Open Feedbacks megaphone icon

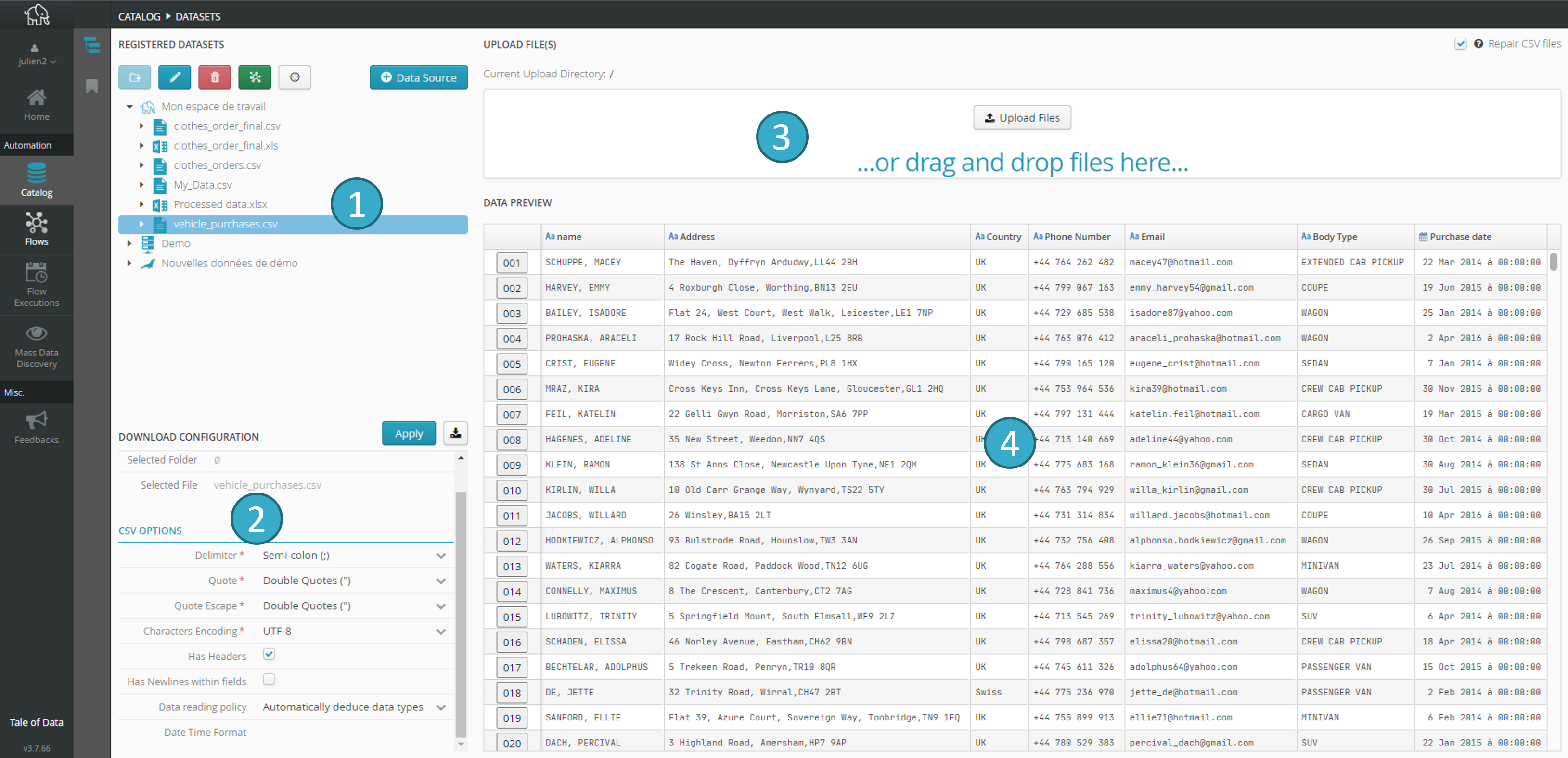tap(37, 420)
